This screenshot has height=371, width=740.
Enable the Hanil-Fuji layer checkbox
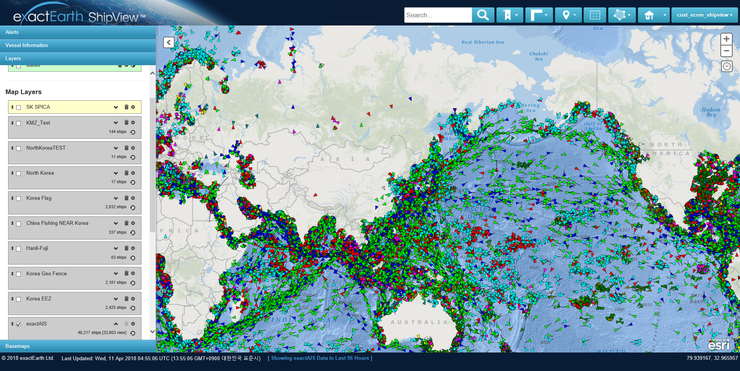[19, 249]
